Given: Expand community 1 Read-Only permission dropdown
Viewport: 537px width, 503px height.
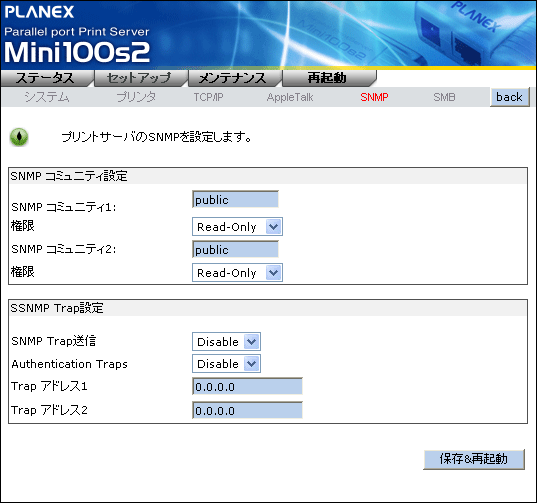Looking at the screenshot, I should [x=237, y=227].
